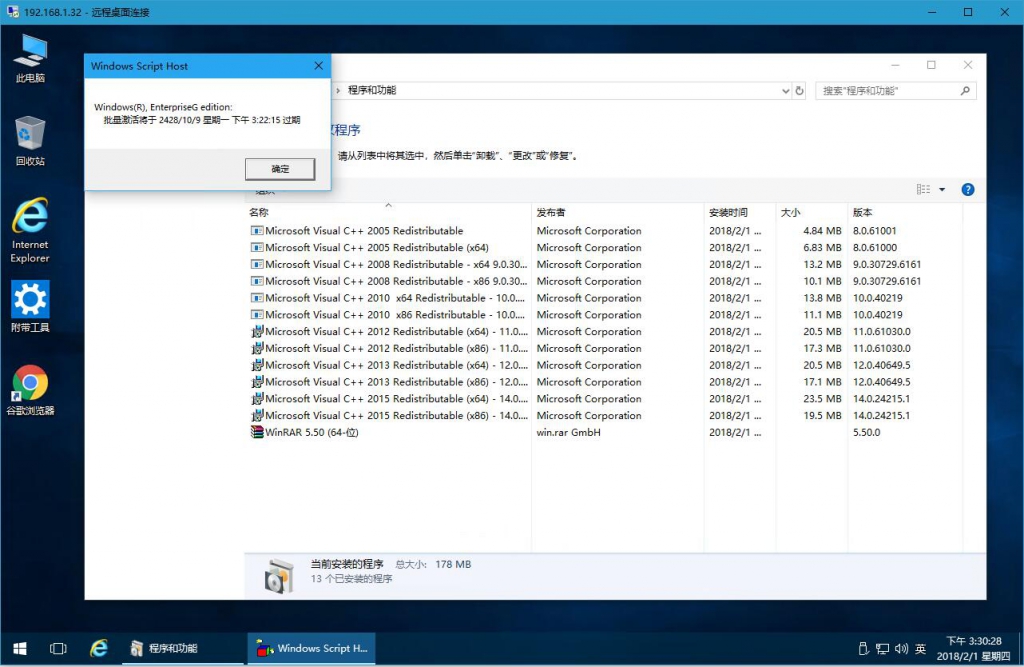
Task: Click the volume speaker tray icon
Action: pos(901,649)
